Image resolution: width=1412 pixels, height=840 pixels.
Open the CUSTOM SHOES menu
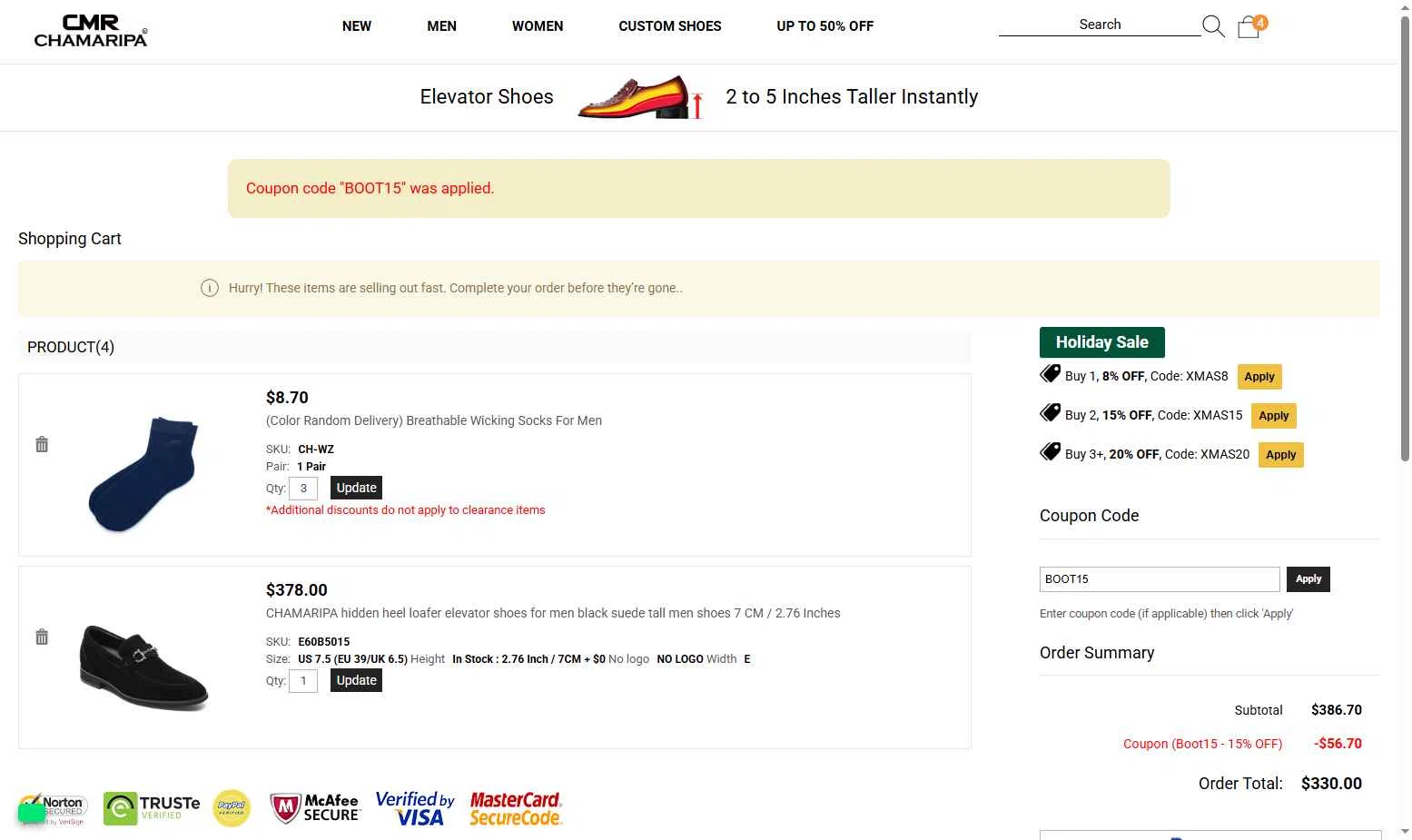click(670, 26)
